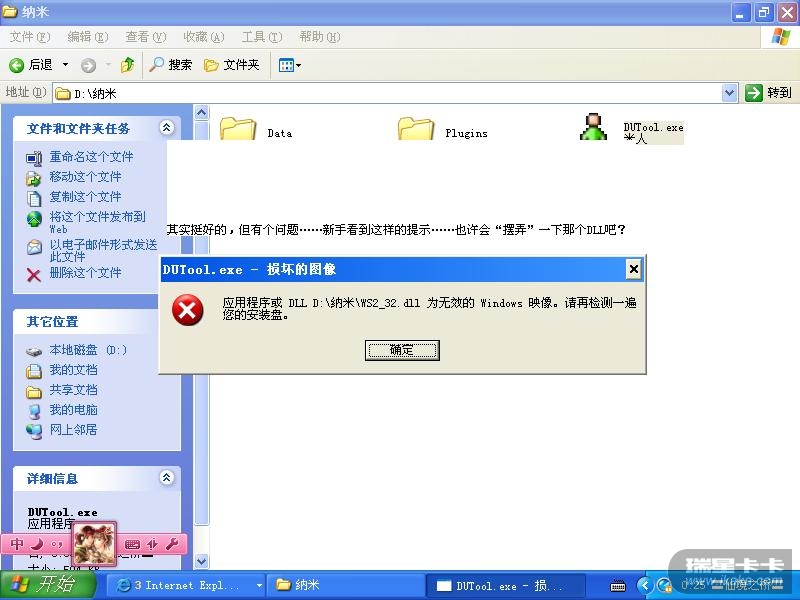Click 将这个文件发布到 Web link
800x600 pixels.
pyautogui.click(x=97, y=222)
